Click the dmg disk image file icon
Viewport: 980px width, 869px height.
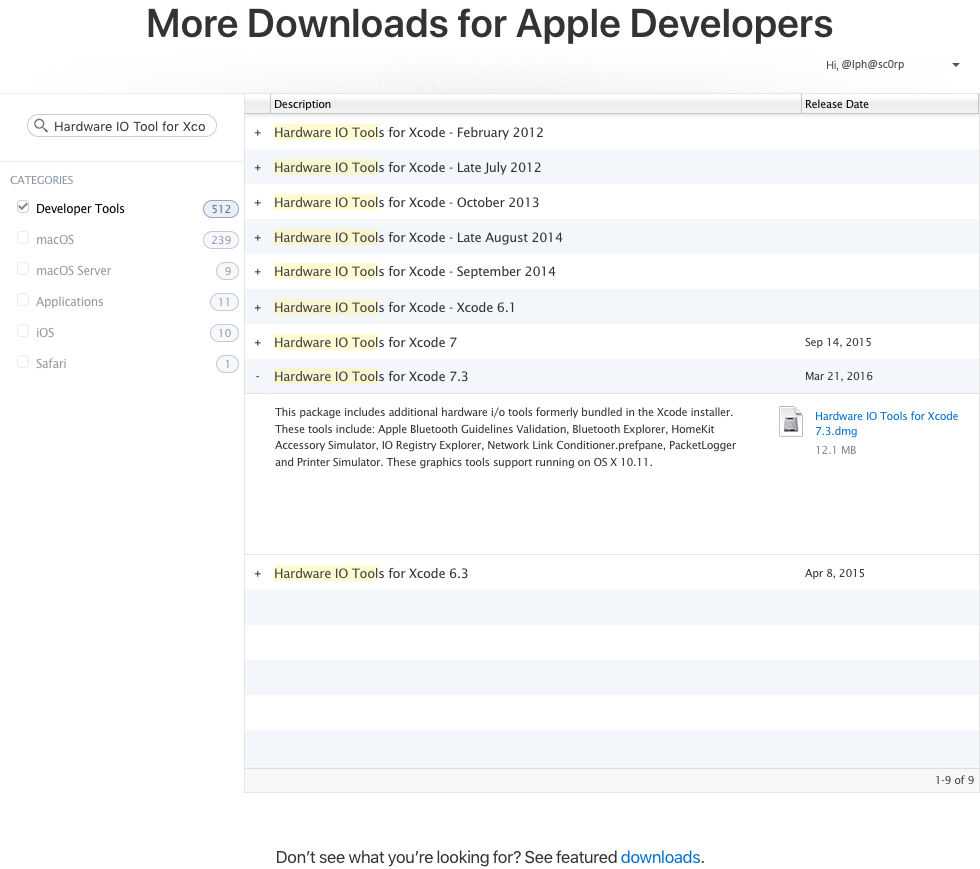click(791, 421)
